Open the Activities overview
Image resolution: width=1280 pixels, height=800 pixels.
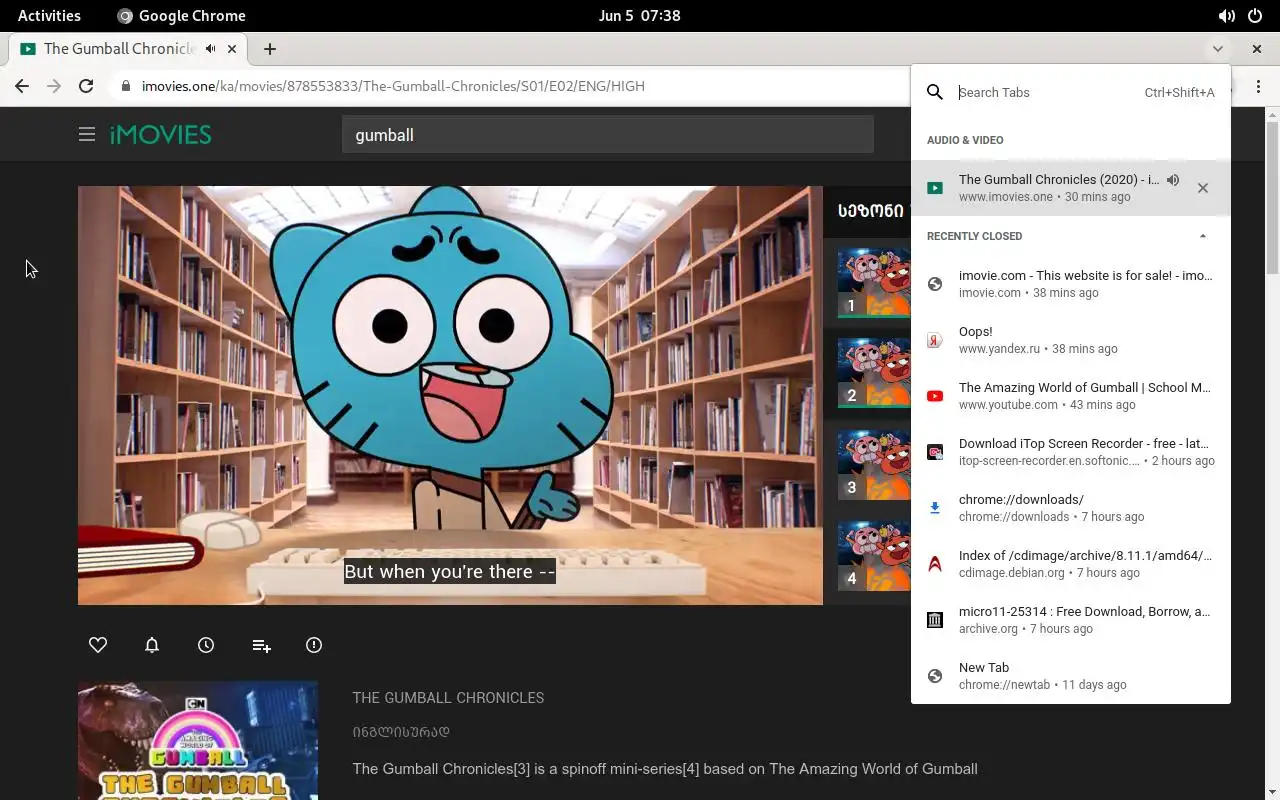(49, 15)
